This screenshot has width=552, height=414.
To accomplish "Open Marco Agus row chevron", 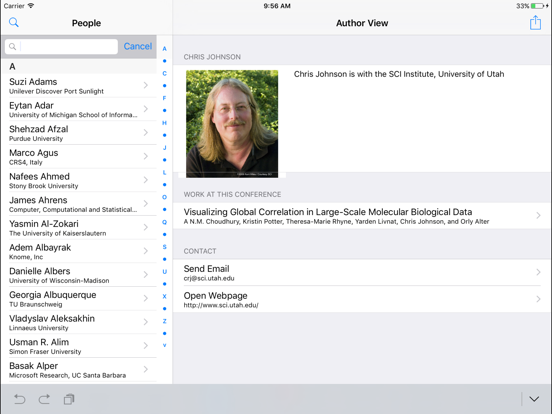I will pyautogui.click(x=146, y=156).
